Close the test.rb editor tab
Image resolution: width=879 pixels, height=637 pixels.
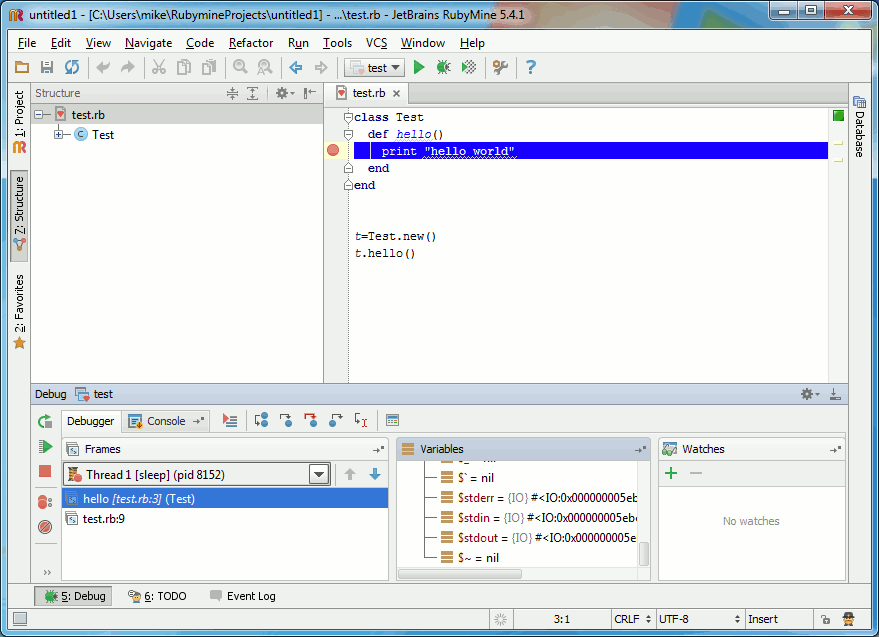click(x=396, y=93)
